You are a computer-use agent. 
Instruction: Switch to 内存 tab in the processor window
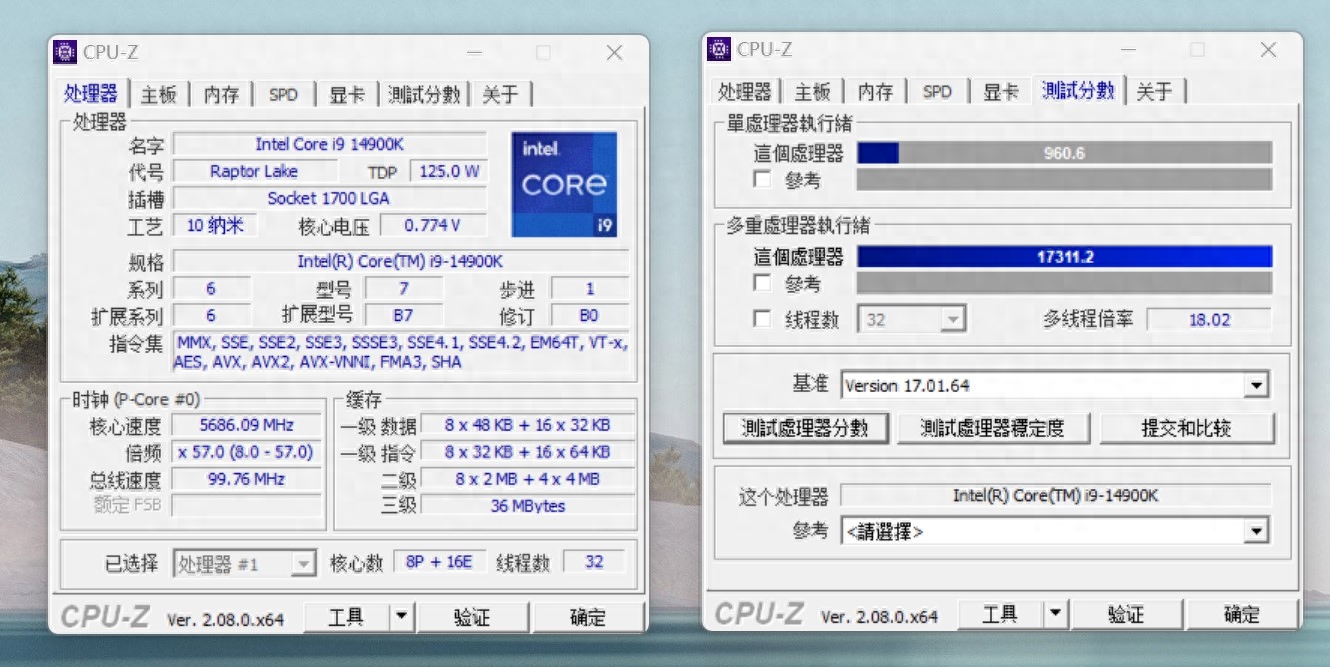pyautogui.click(x=222, y=94)
